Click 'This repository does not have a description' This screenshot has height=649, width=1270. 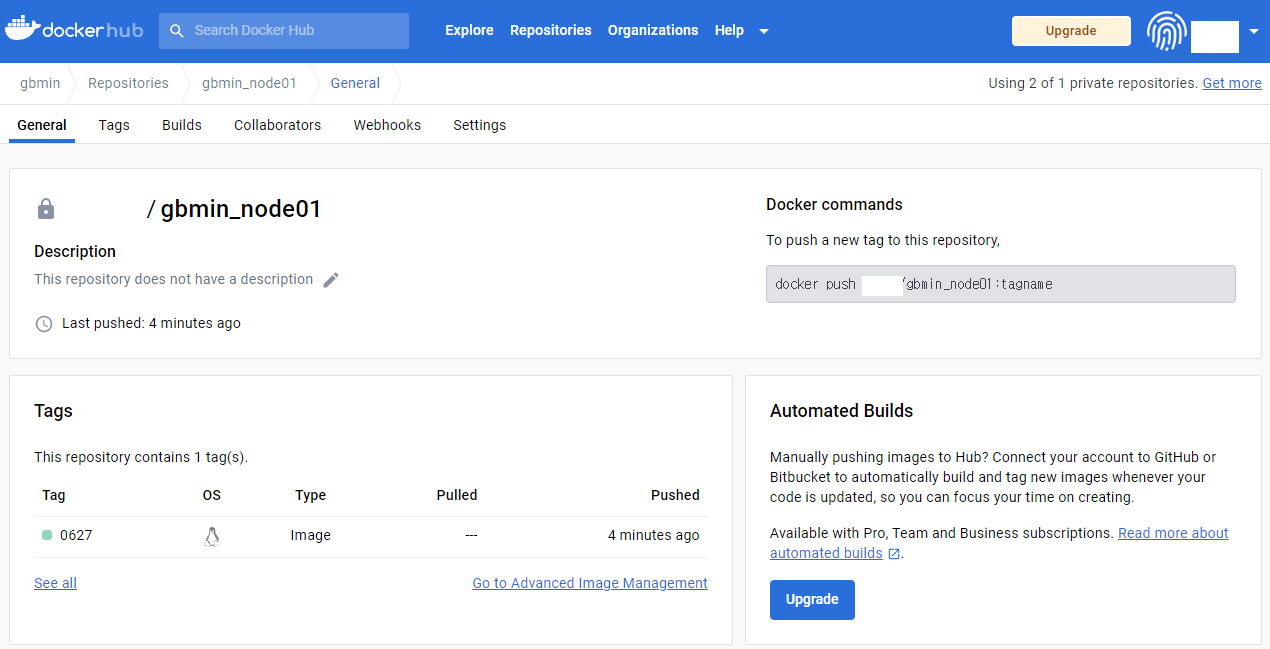tap(174, 279)
